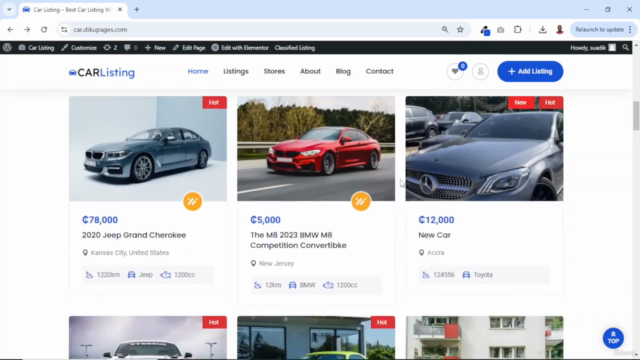640x360 pixels.
Task: Click the Add Listing button
Action: (x=530, y=71)
